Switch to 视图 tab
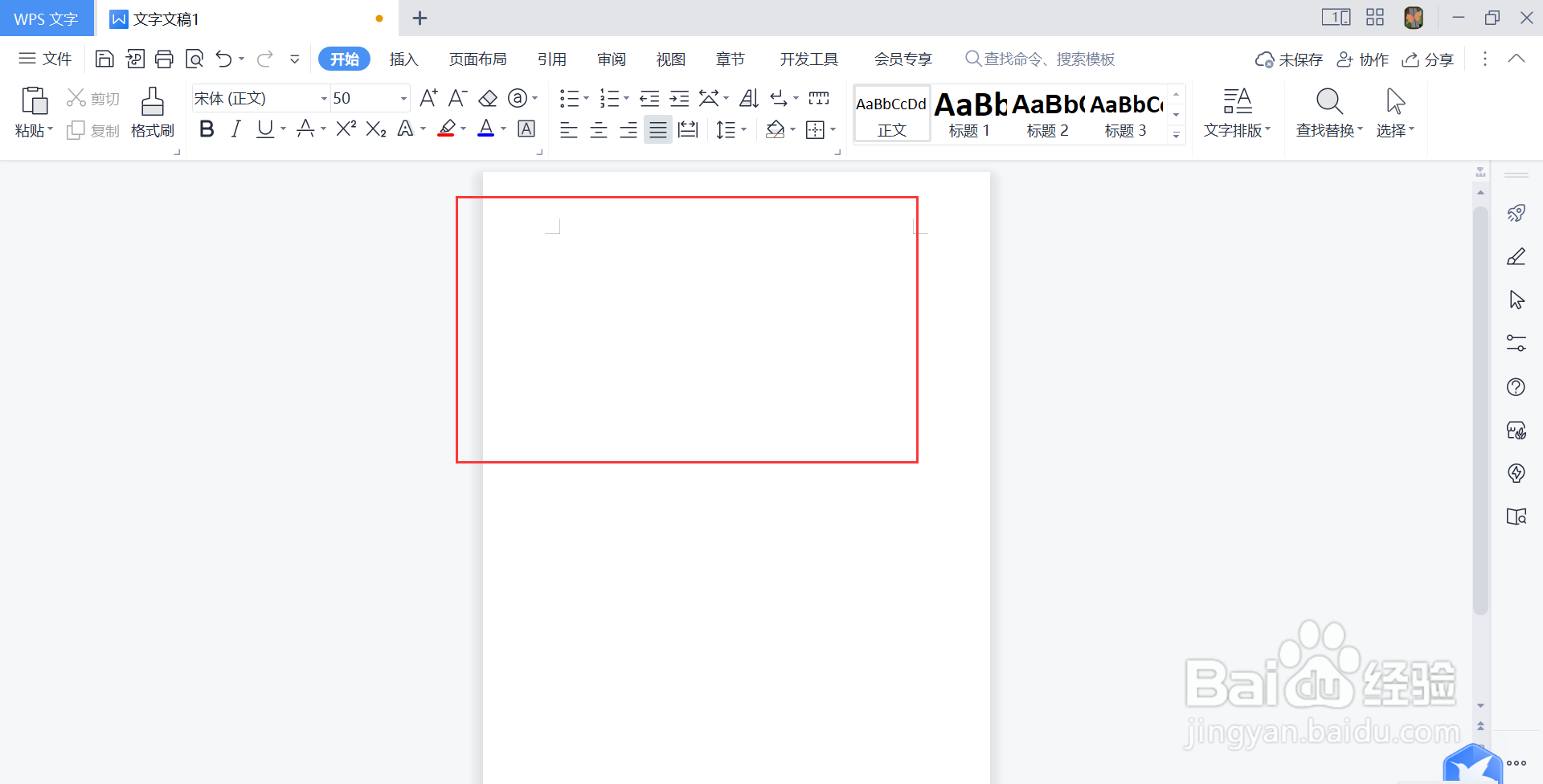Screen dimensions: 1543x784 pos(671,59)
